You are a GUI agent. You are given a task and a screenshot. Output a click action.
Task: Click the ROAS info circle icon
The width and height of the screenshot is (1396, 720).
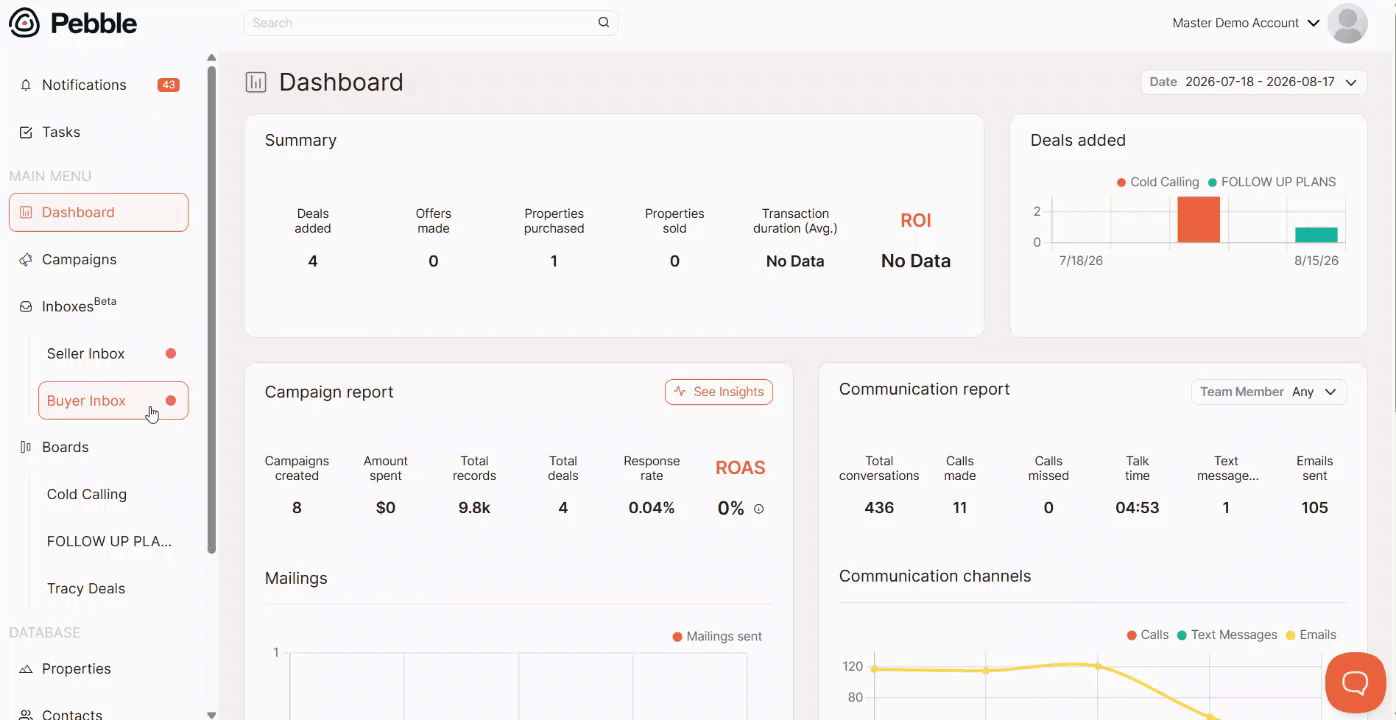[x=758, y=509]
